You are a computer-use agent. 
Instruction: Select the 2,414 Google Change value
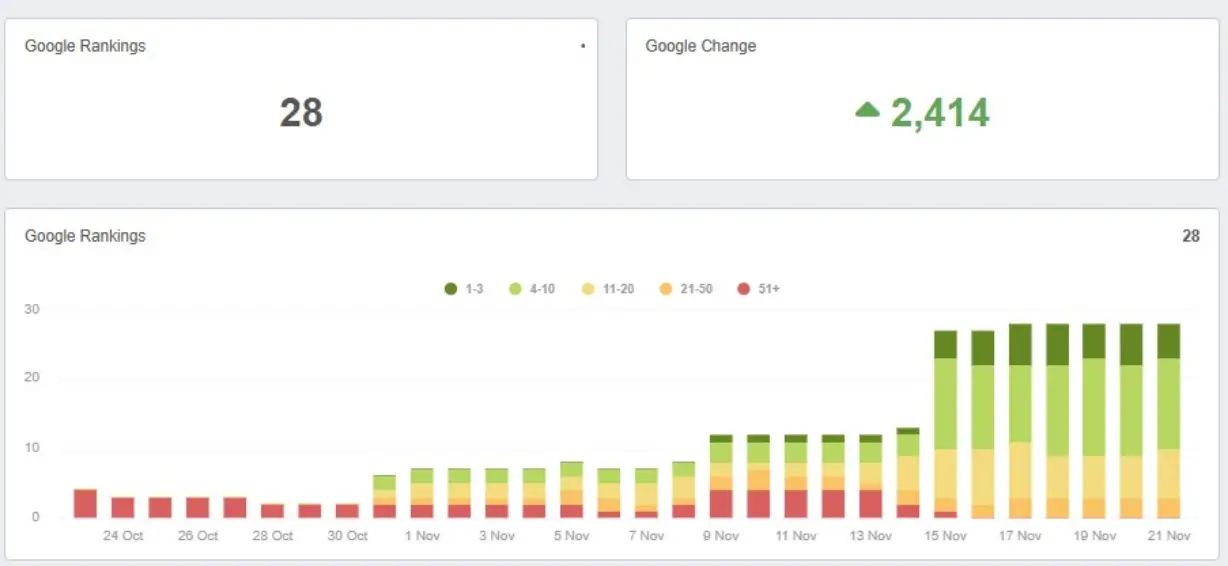pyautogui.click(x=940, y=113)
